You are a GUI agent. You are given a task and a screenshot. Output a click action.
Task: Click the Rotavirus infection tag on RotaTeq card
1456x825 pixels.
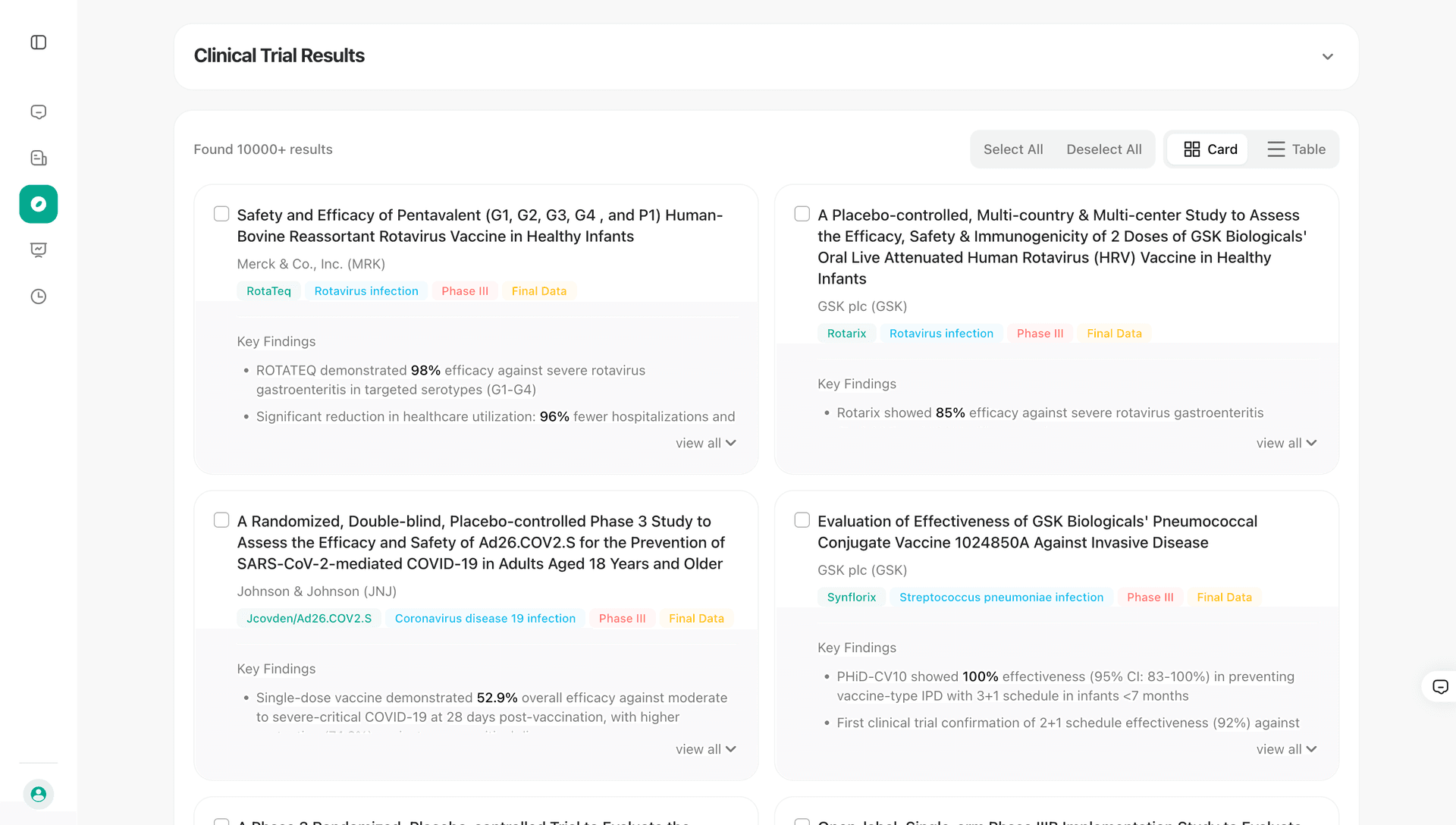point(366,290)
